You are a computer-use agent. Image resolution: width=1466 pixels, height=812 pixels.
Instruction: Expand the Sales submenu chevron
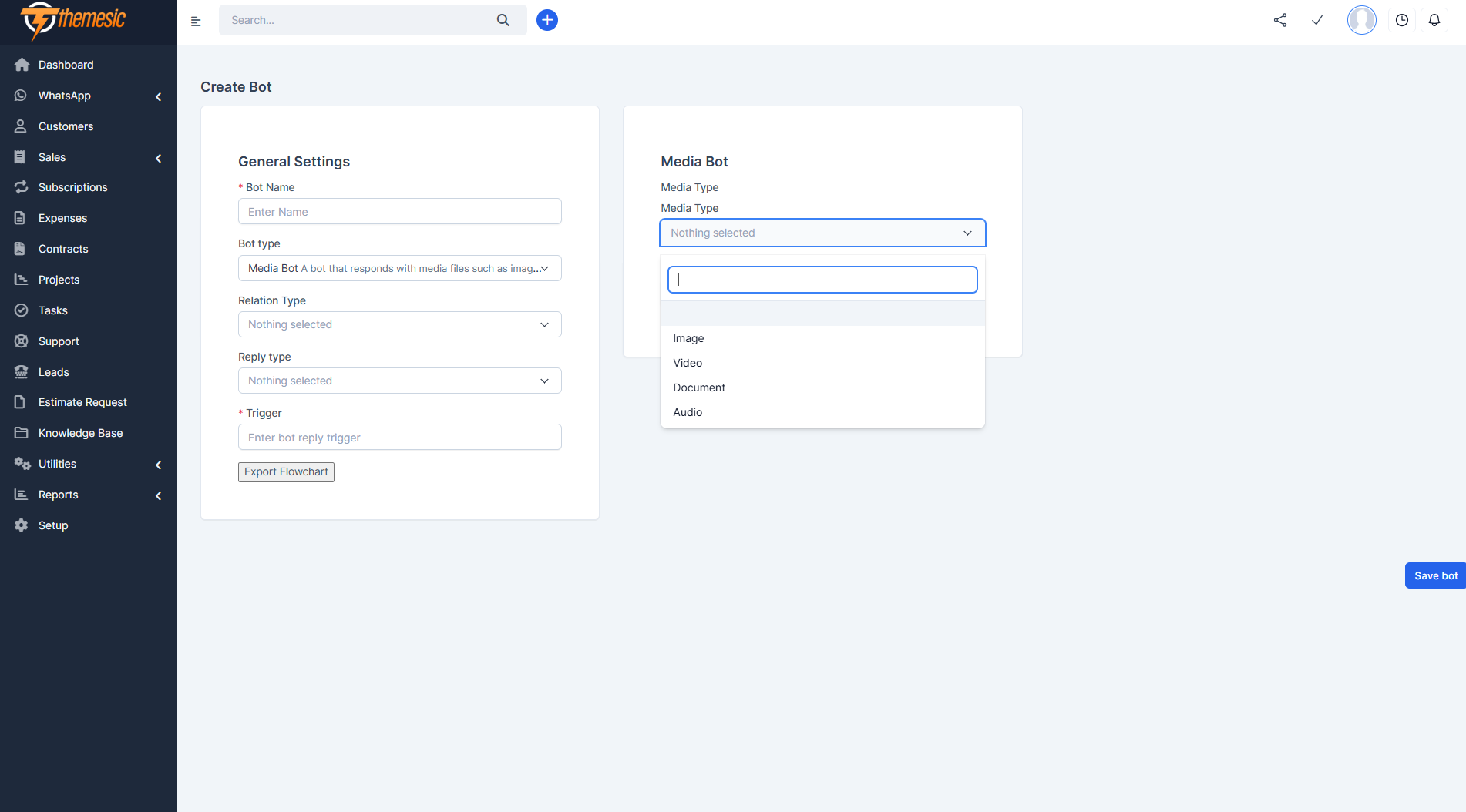pyautogui.click(x=159, y=158)
